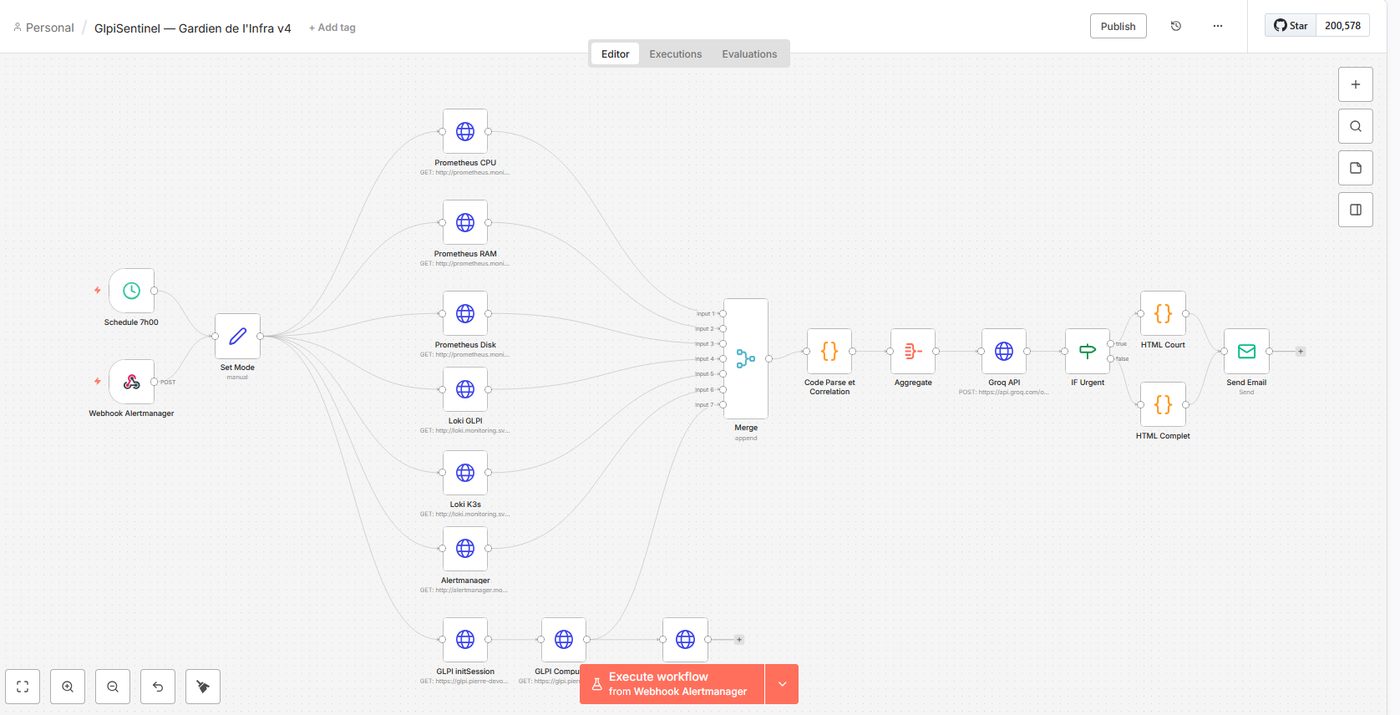Click Execute workflow from Webhook Alertmanager

point(672,684)
